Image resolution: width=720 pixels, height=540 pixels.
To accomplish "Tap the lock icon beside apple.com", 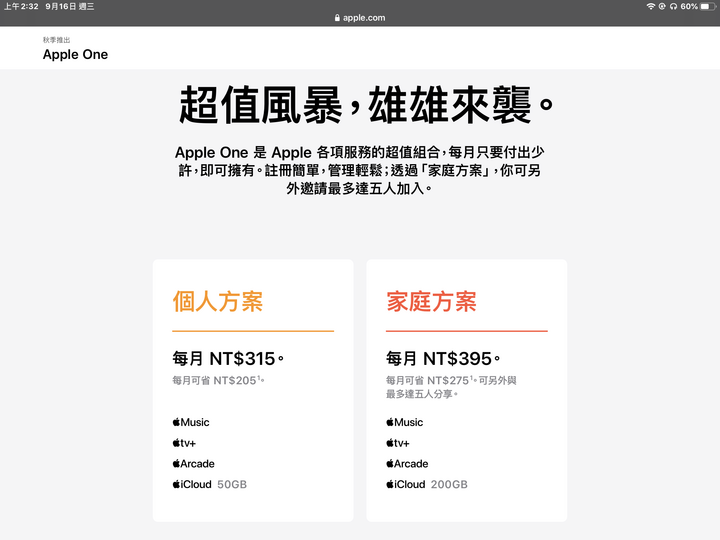I will 338,18.
